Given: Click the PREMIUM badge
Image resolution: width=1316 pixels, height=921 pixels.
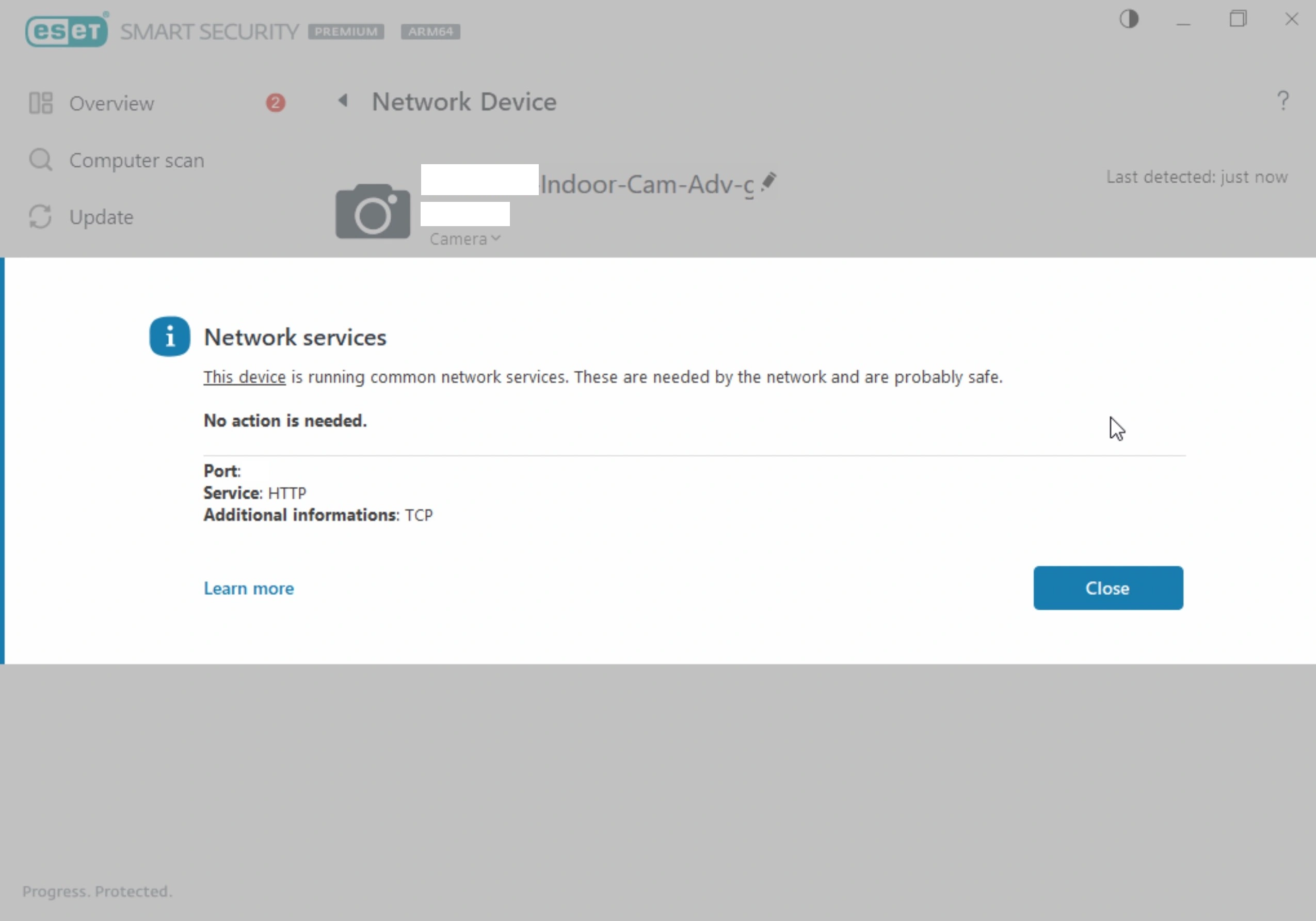Looking at the screenshot, I should click(346, 31).
